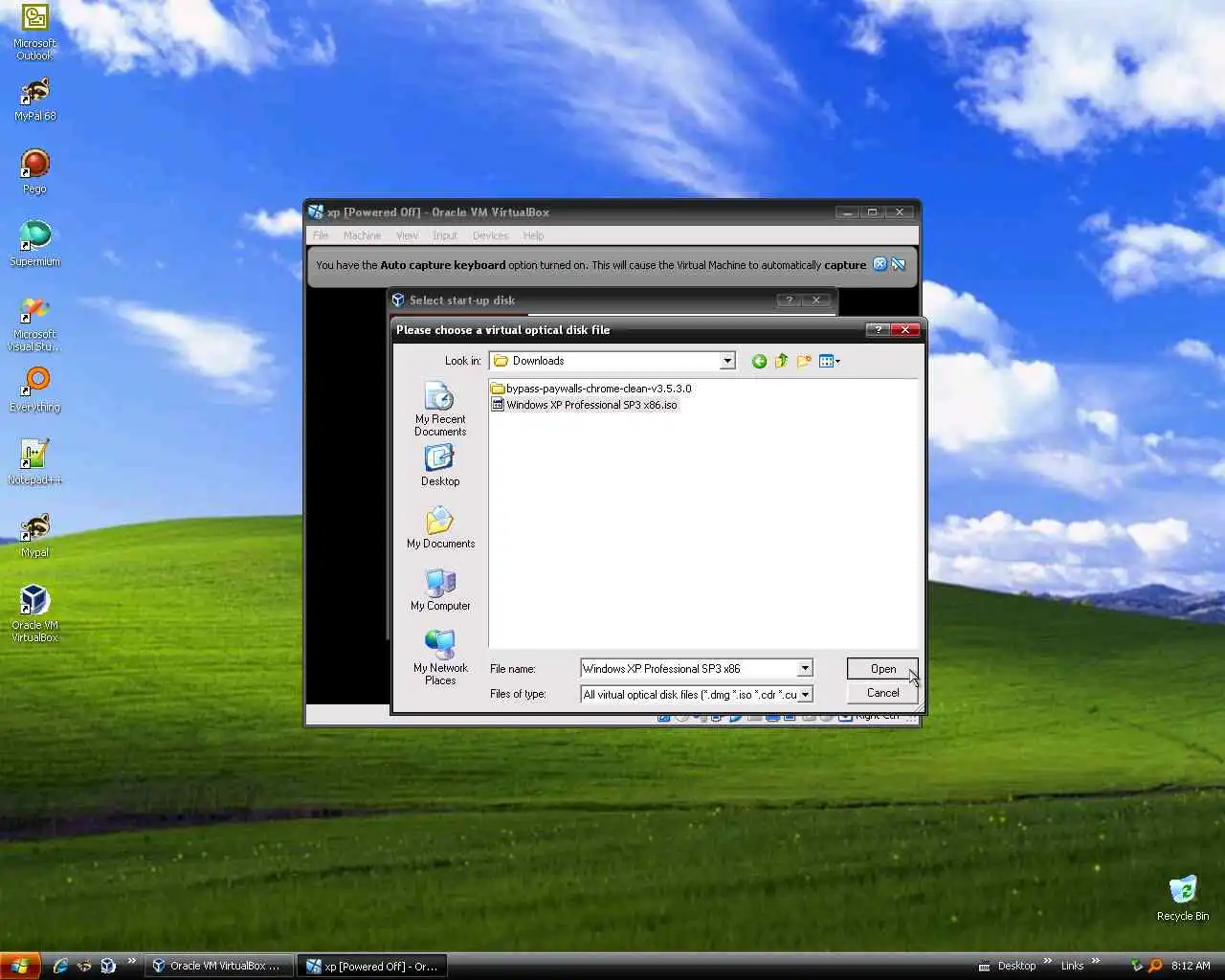Dismiss the Auto capture keyboard notification
Viewport: 1225px width, 980px height.
(880, 265)
